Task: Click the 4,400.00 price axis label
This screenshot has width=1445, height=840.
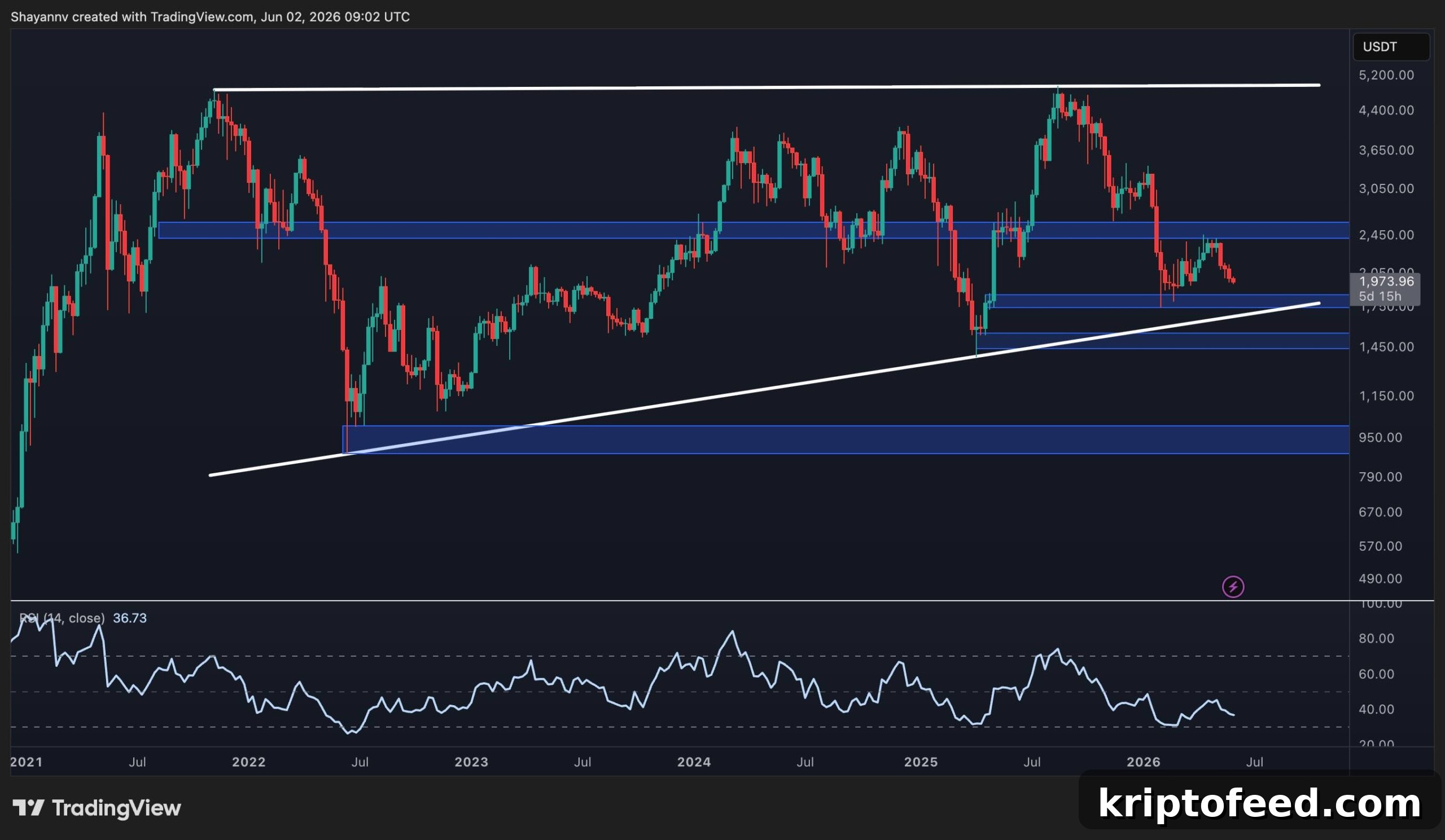Action: [1386, 110]
